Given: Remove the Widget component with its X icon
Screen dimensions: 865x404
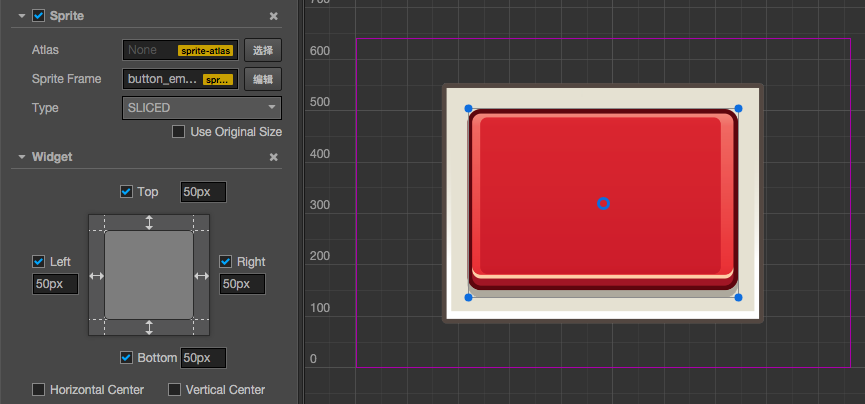Looking at the screenshot, I should [x=274, y=157].
